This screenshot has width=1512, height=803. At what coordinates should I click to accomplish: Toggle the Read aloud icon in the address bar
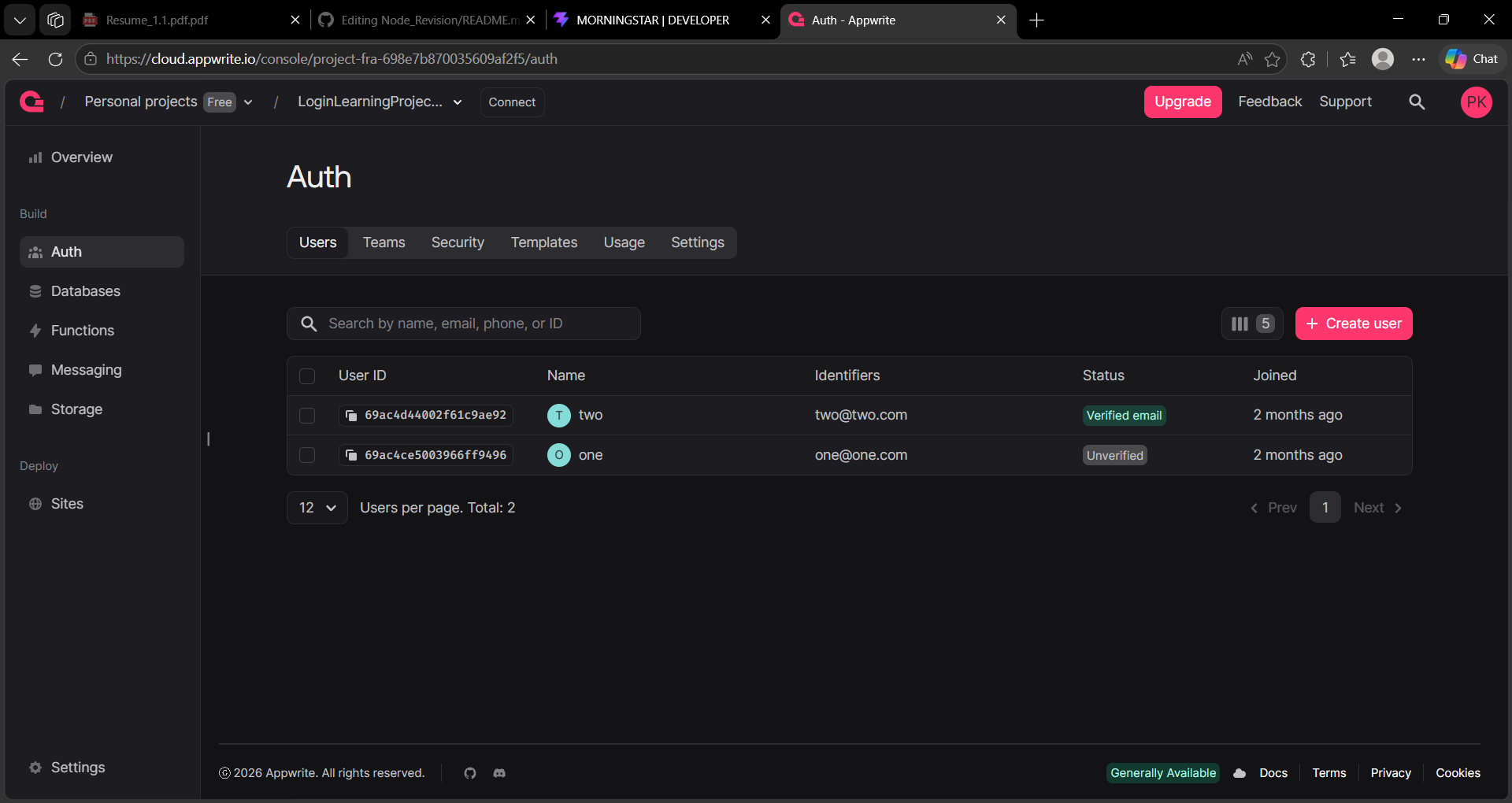click(1244, 59)
